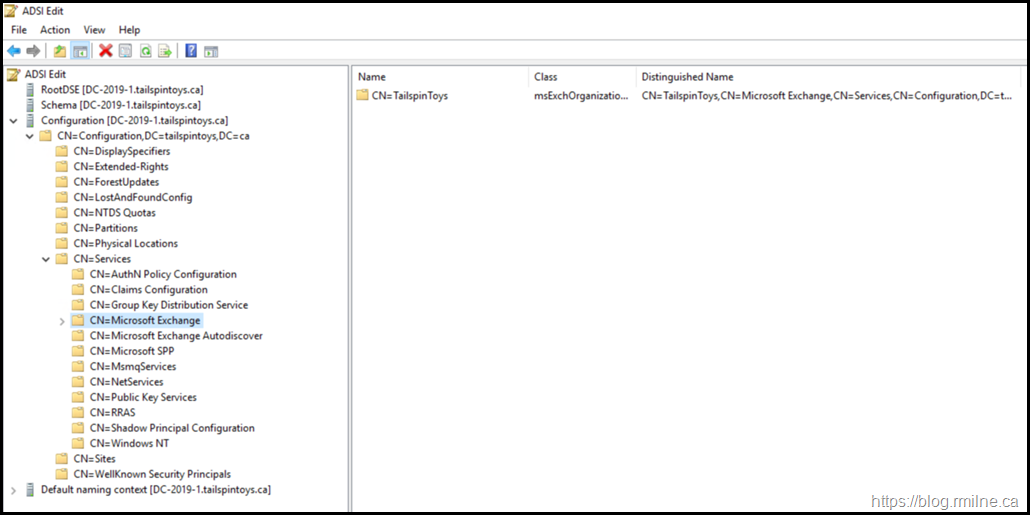Select CN=Microsoft Exchange Autodiscover folder
This screenshot has height=515, width=1030.
175,336
